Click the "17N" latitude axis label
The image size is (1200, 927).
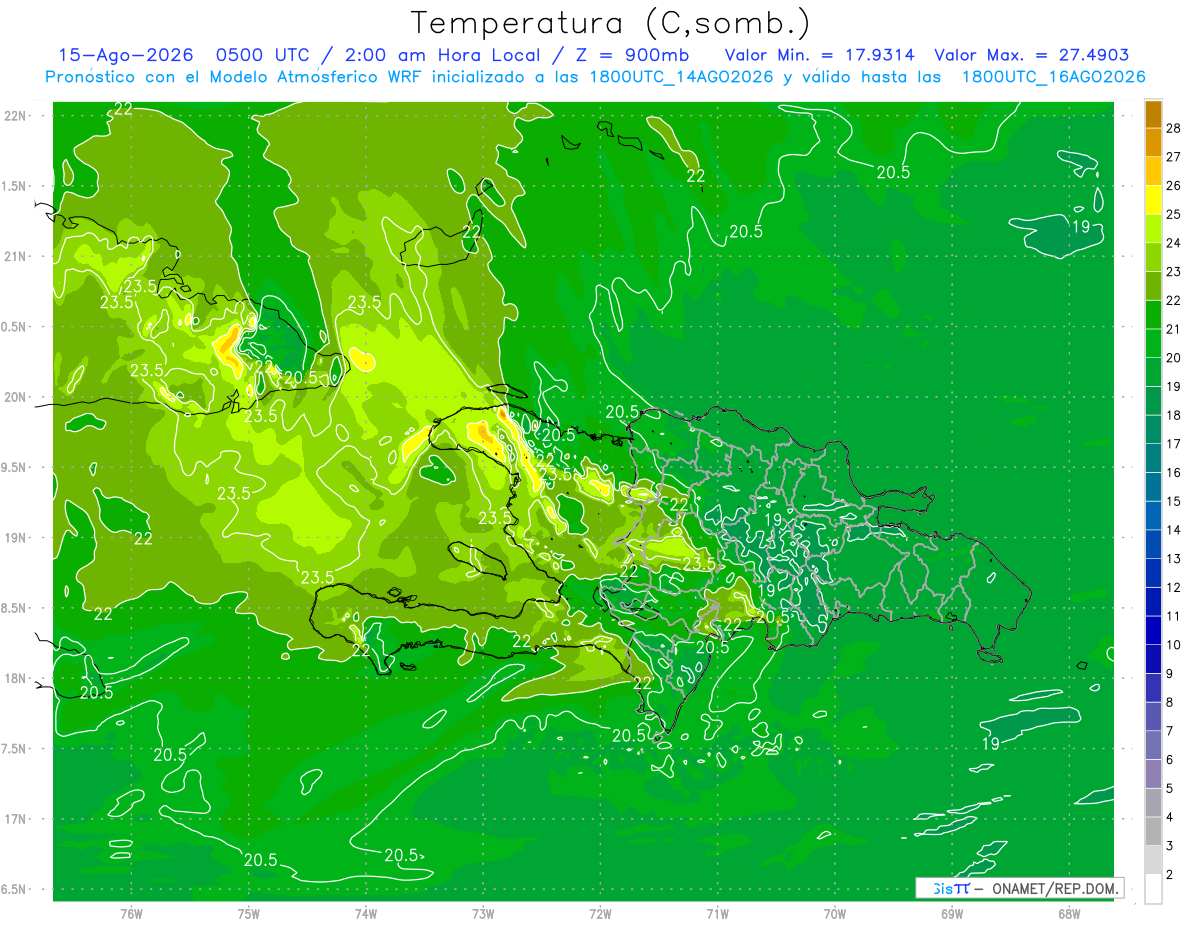(16, 819)
